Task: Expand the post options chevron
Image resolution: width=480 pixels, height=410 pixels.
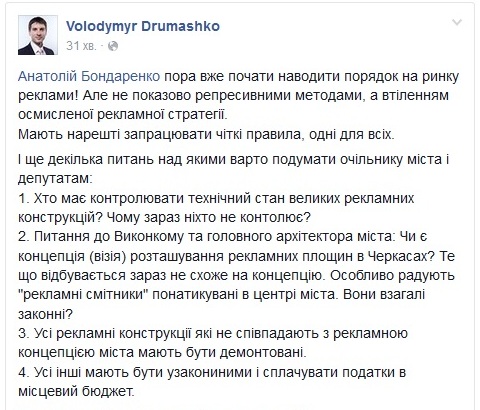Action: pos(457,23)
